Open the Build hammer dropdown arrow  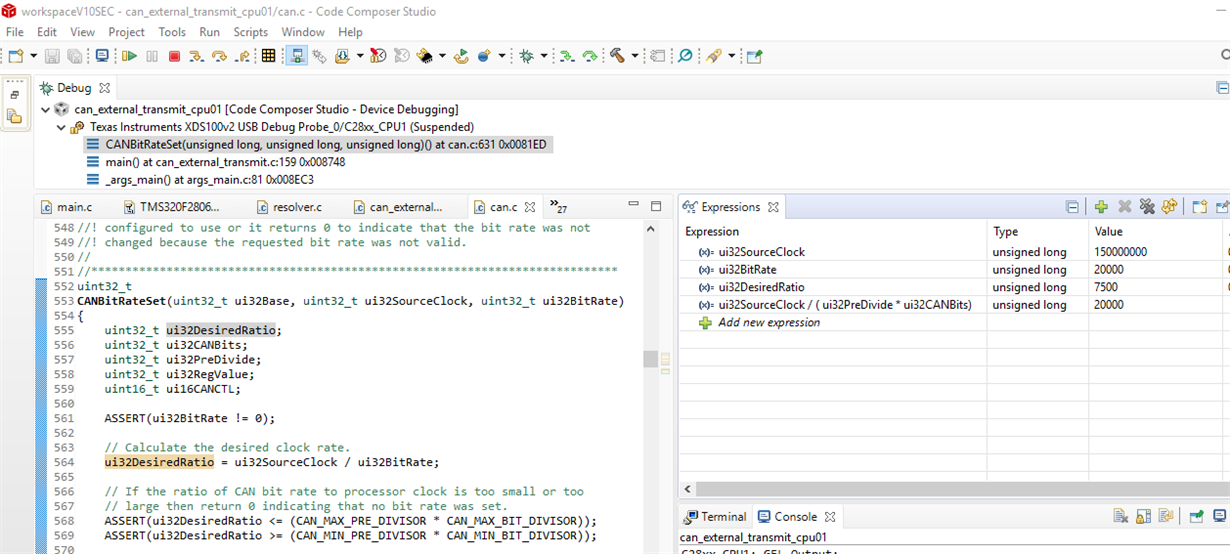coord(635,56)
